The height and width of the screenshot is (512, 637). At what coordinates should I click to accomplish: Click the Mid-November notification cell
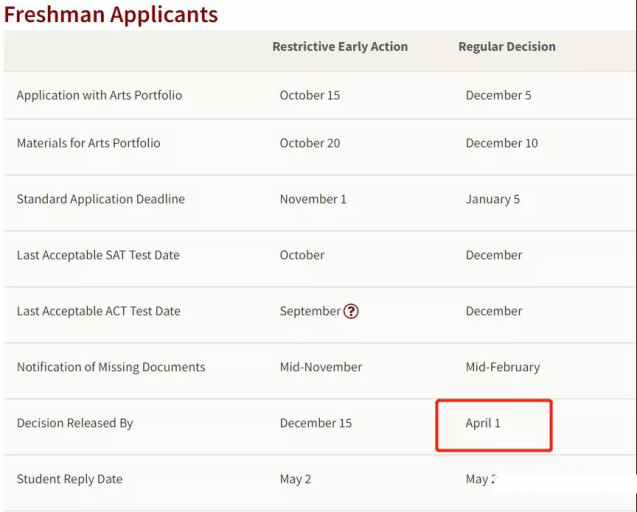coord(321,367)
